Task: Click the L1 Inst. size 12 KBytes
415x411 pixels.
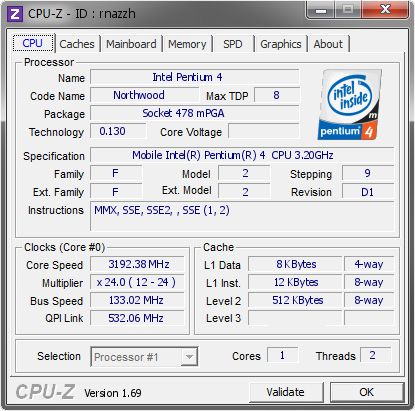Action: (295, 282)
